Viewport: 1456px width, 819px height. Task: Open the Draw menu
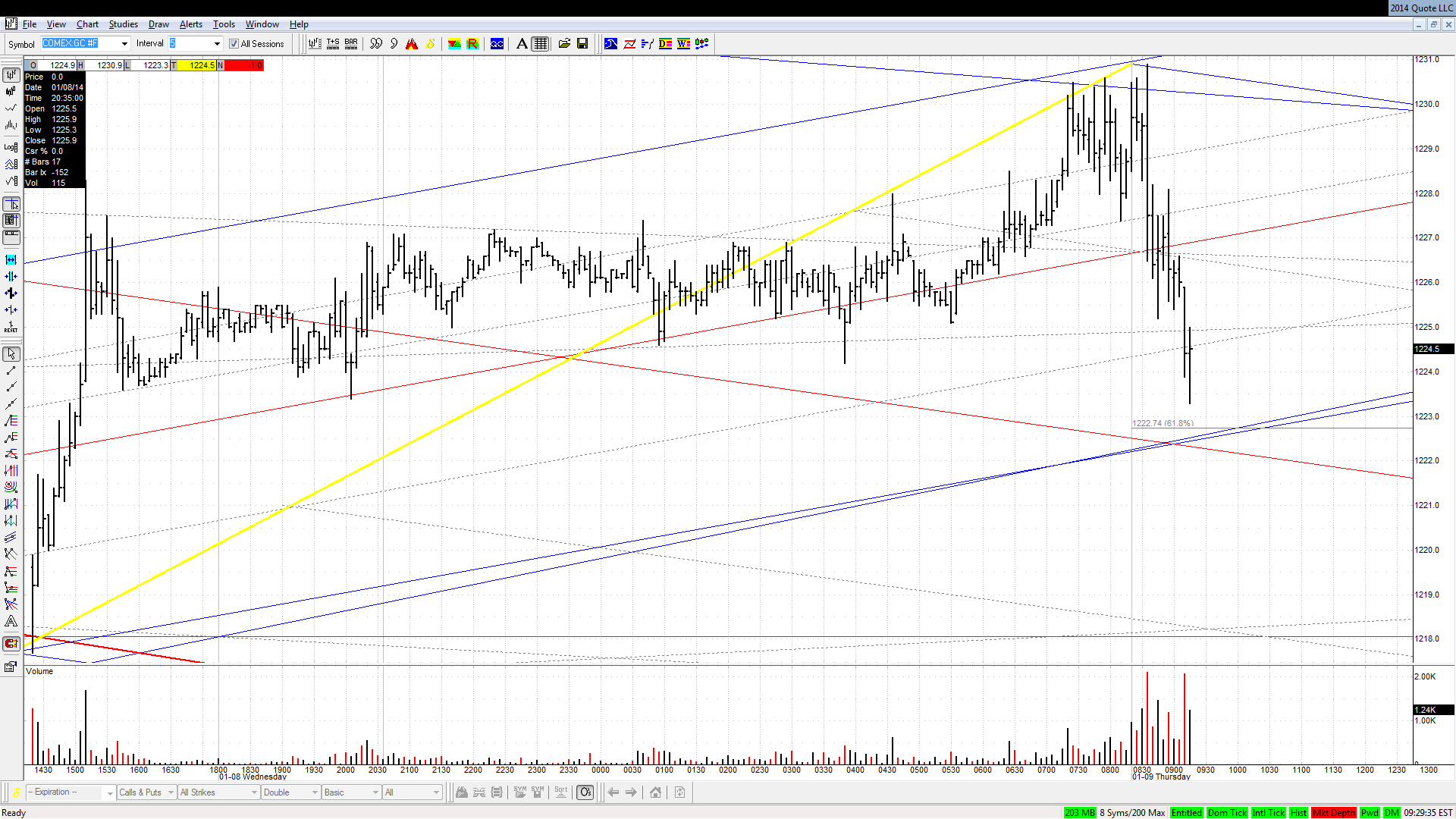point(158,24)
